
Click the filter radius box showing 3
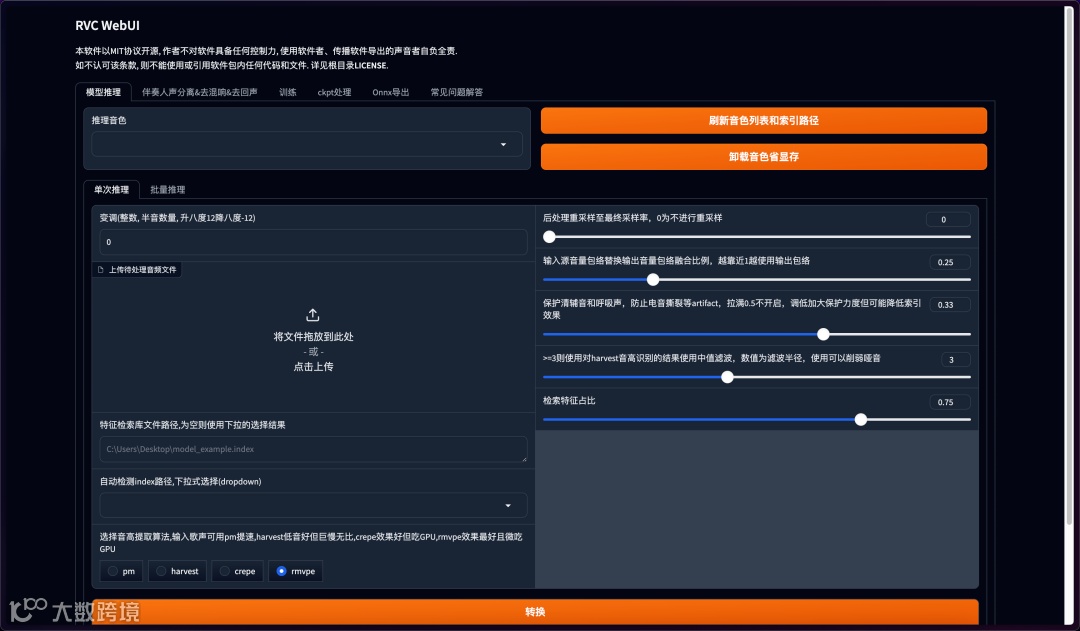click(x=956, y=360)
